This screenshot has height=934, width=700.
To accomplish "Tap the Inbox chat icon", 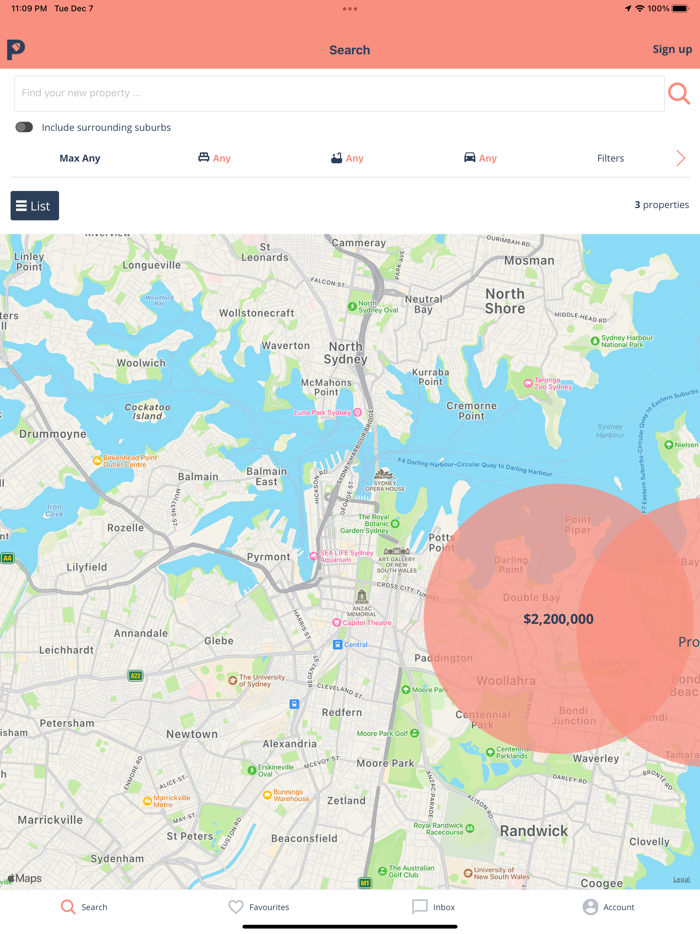I will 420,907.
